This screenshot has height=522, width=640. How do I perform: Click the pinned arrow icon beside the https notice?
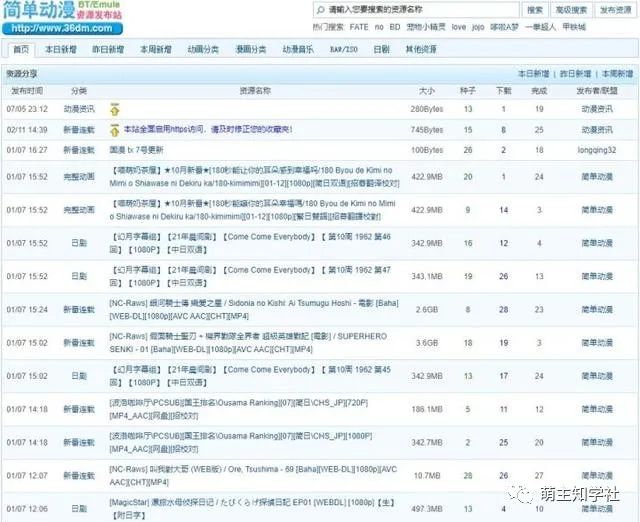coord(115,130)
